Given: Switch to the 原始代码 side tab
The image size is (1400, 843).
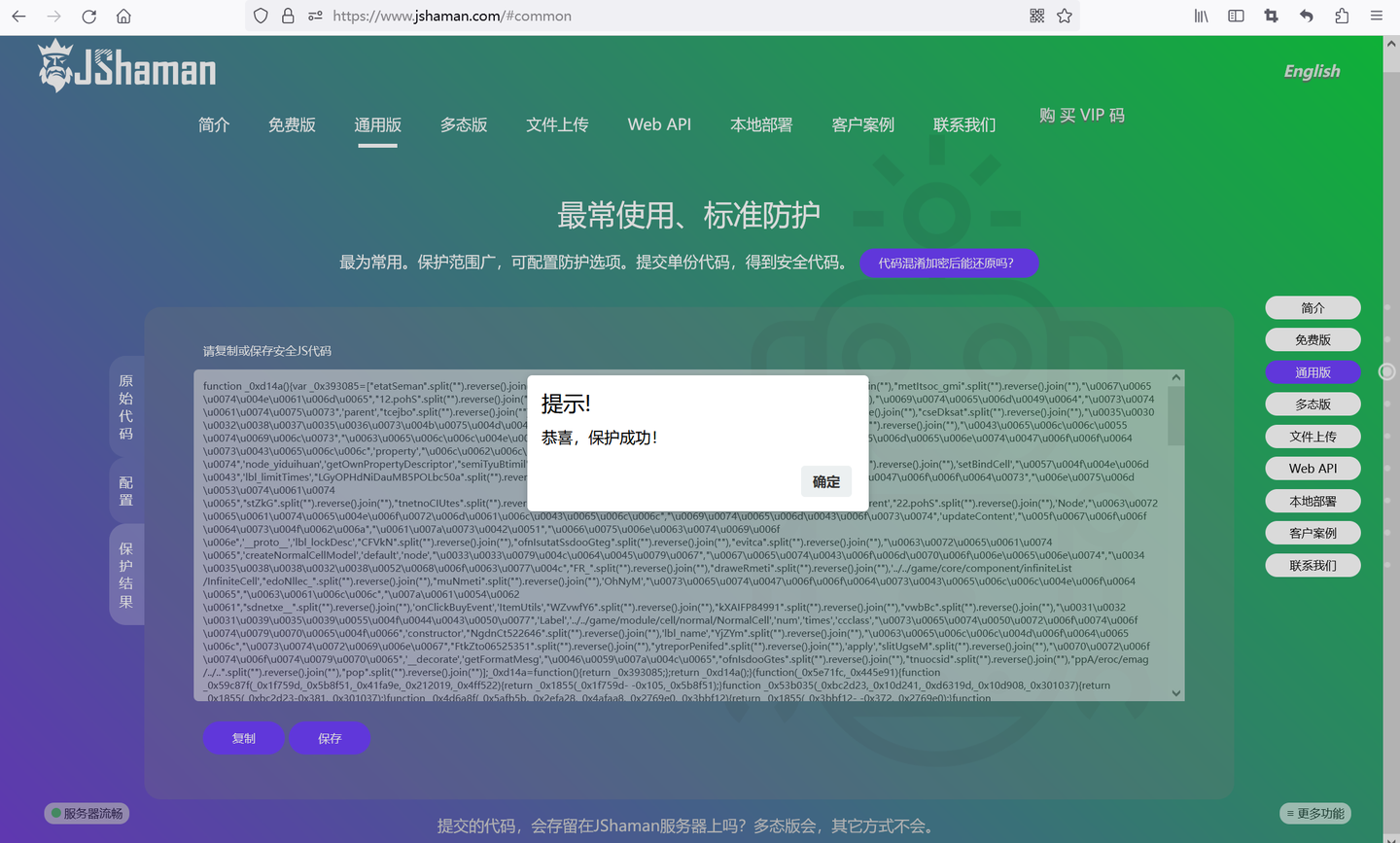Looking at the screenshot, I should 126,406.
